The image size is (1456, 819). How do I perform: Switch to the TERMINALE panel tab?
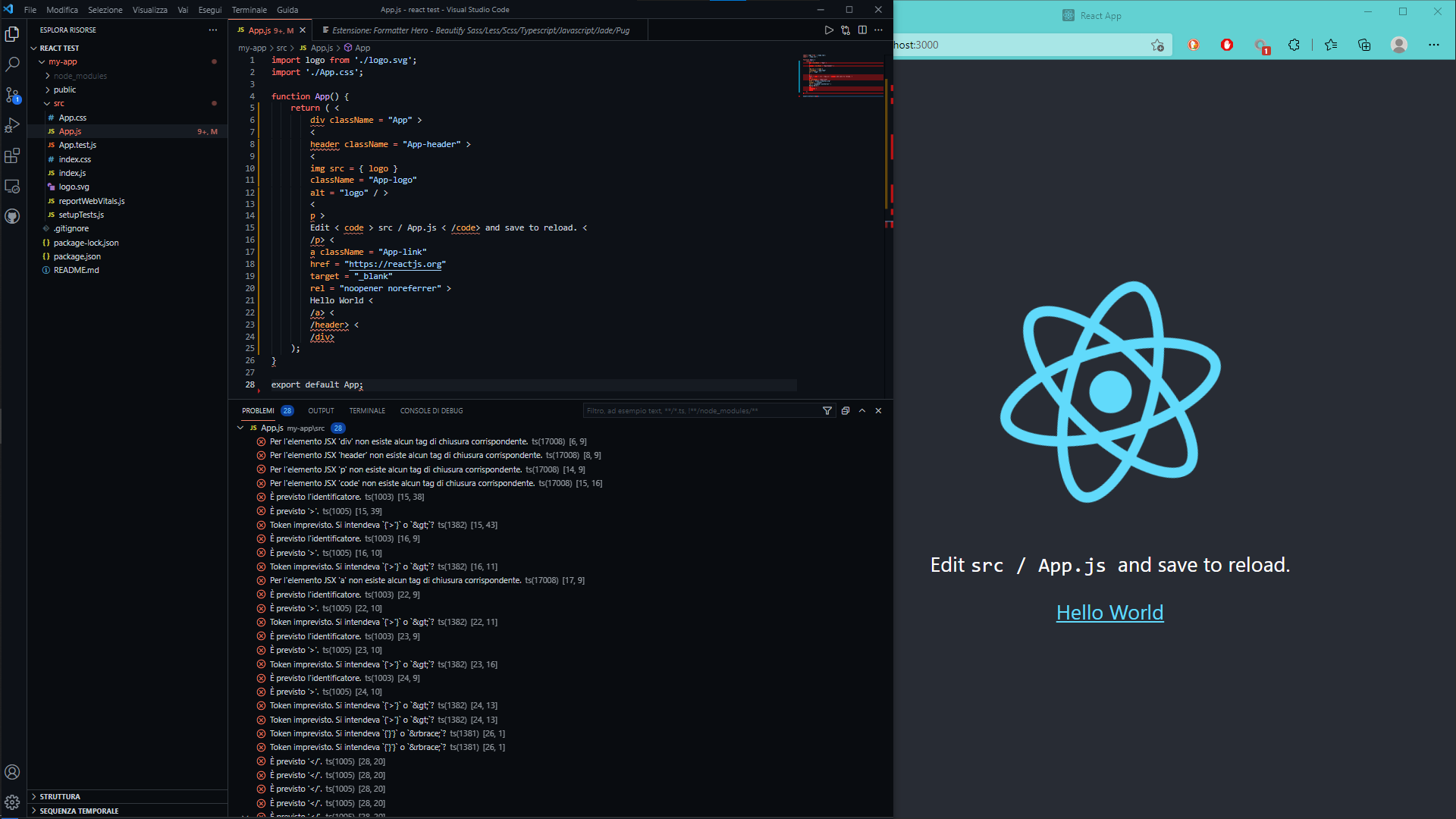(x=367, y=411)
